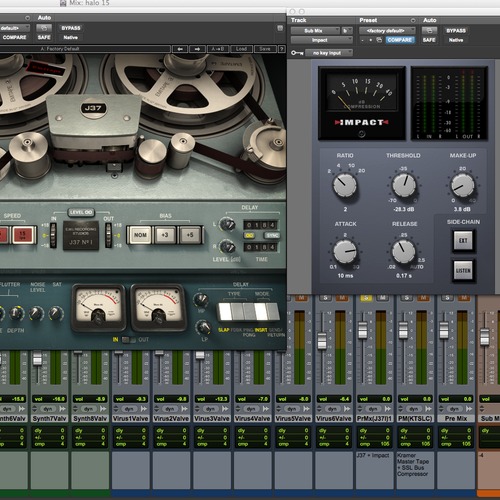Click the J37 delay HP filter knob
Screen dimensions: 500x500
[201, 300]
